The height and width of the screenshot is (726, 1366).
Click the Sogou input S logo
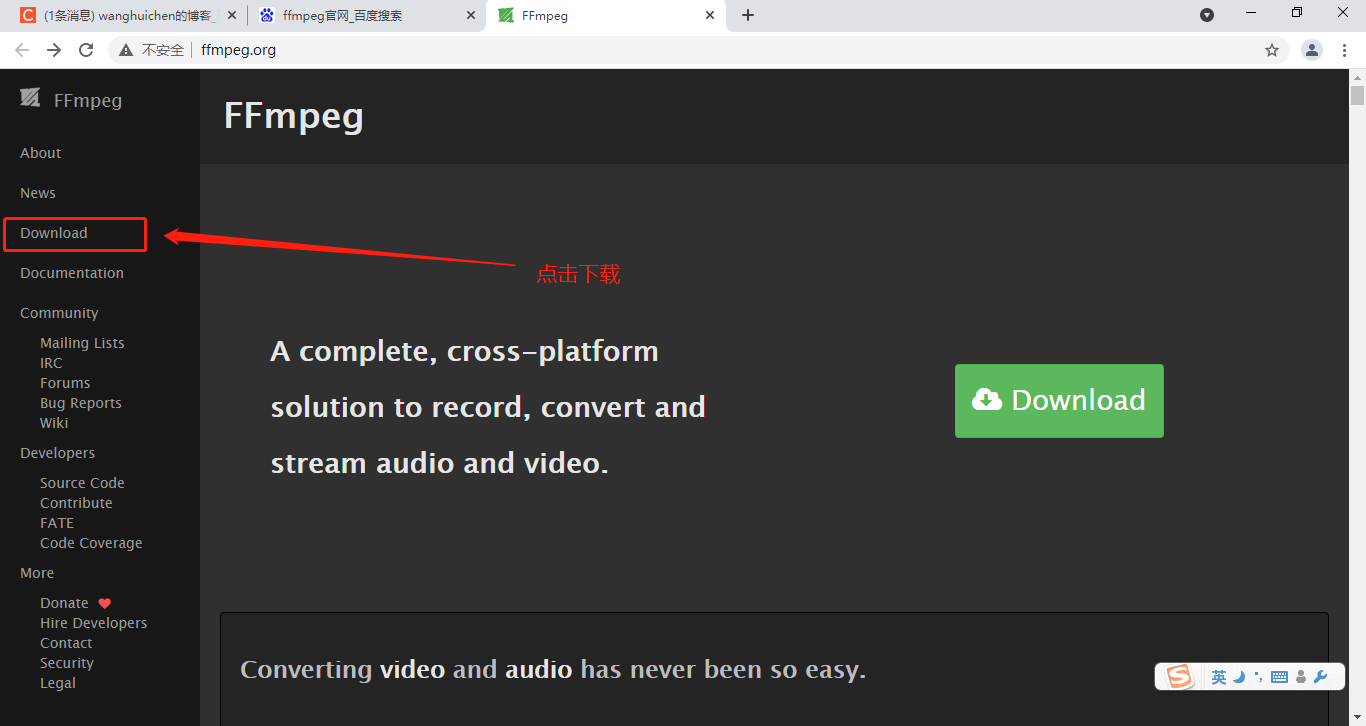pos(1180,677)
